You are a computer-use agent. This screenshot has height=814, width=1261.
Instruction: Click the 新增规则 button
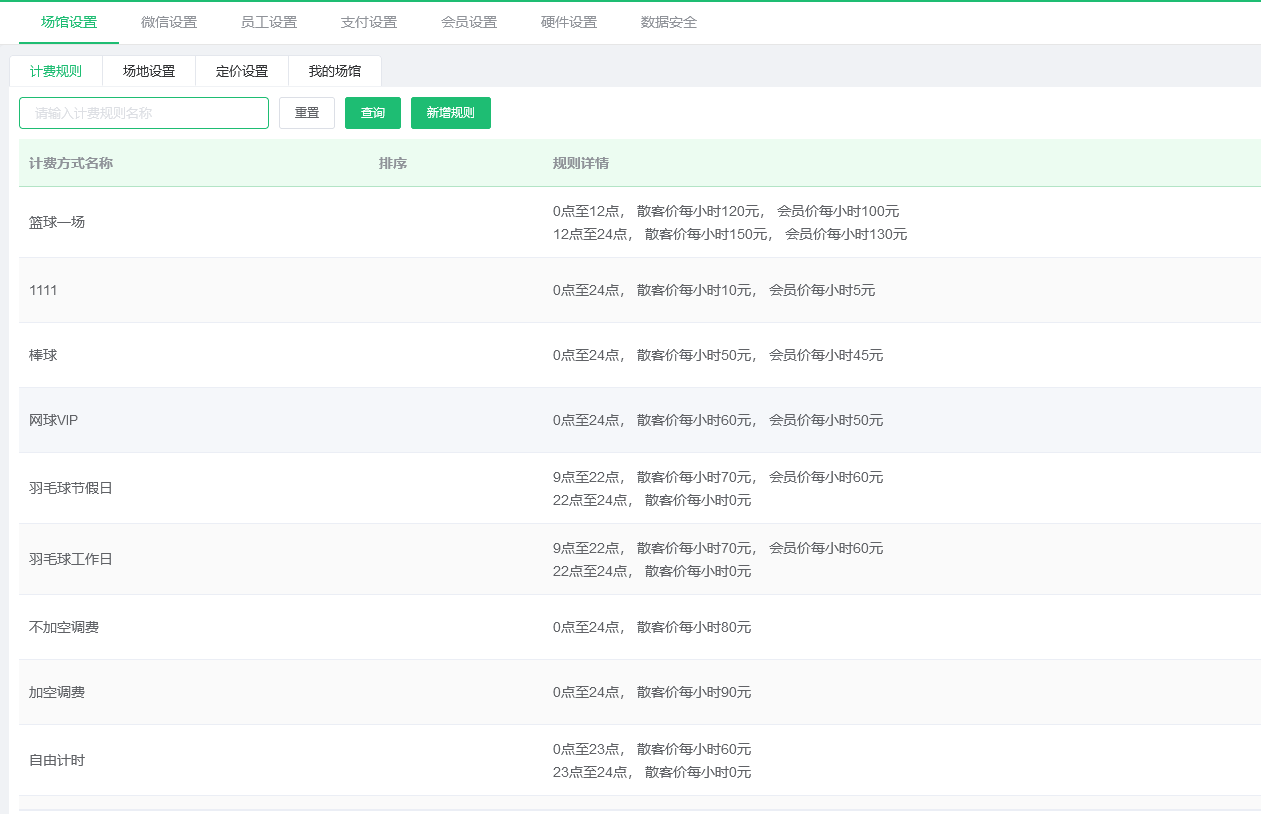(x=450, y=113)
